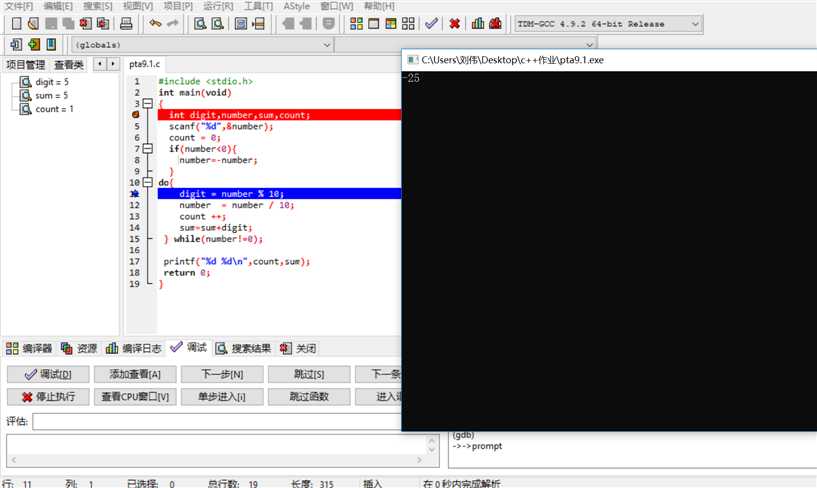Click the Delete profiling information icon
This screenshot has width=817, height=488.
496,23
